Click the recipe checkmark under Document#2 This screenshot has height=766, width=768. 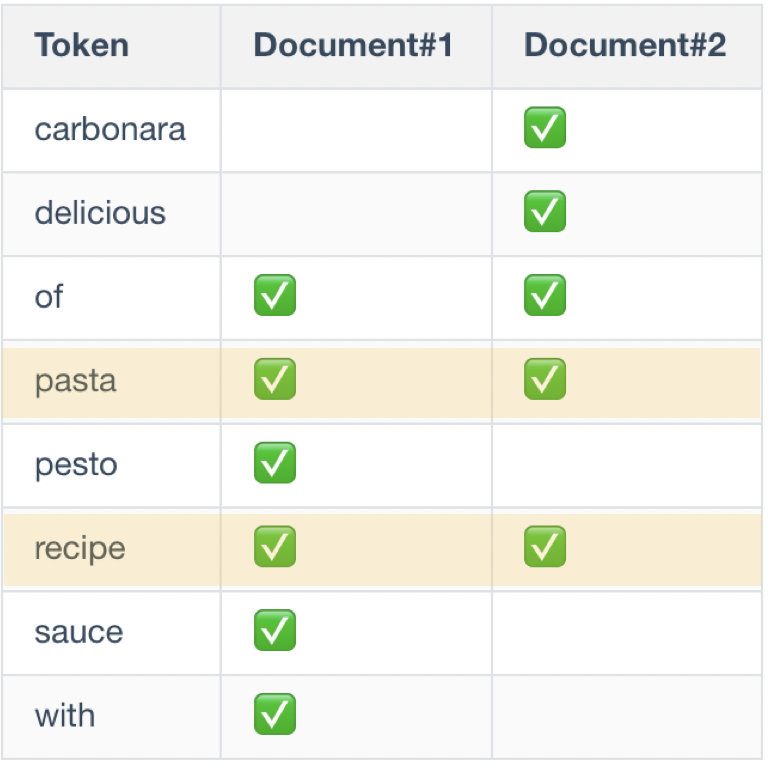545,548
